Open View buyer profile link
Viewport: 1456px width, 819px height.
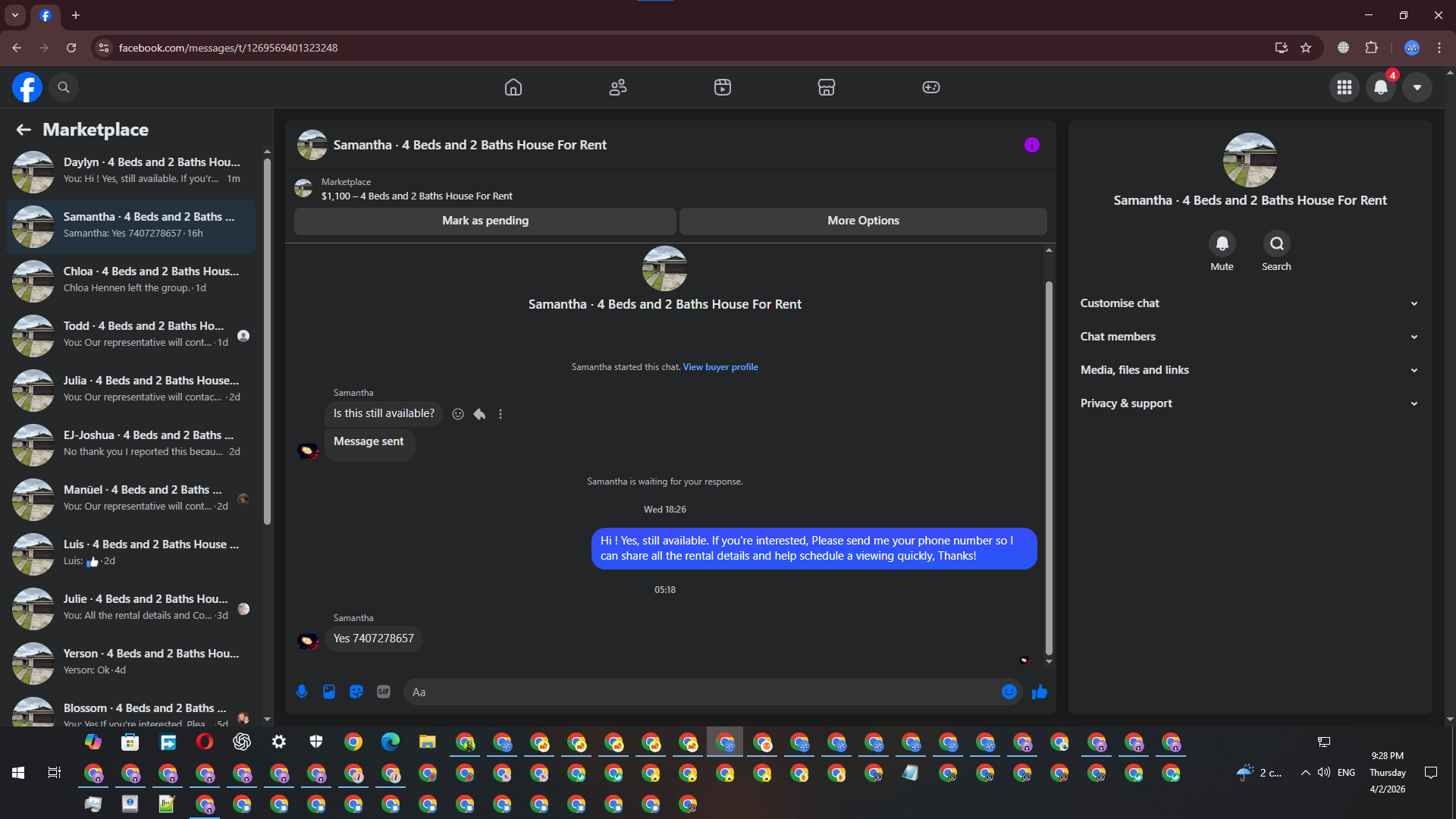[x=720, y=367]
